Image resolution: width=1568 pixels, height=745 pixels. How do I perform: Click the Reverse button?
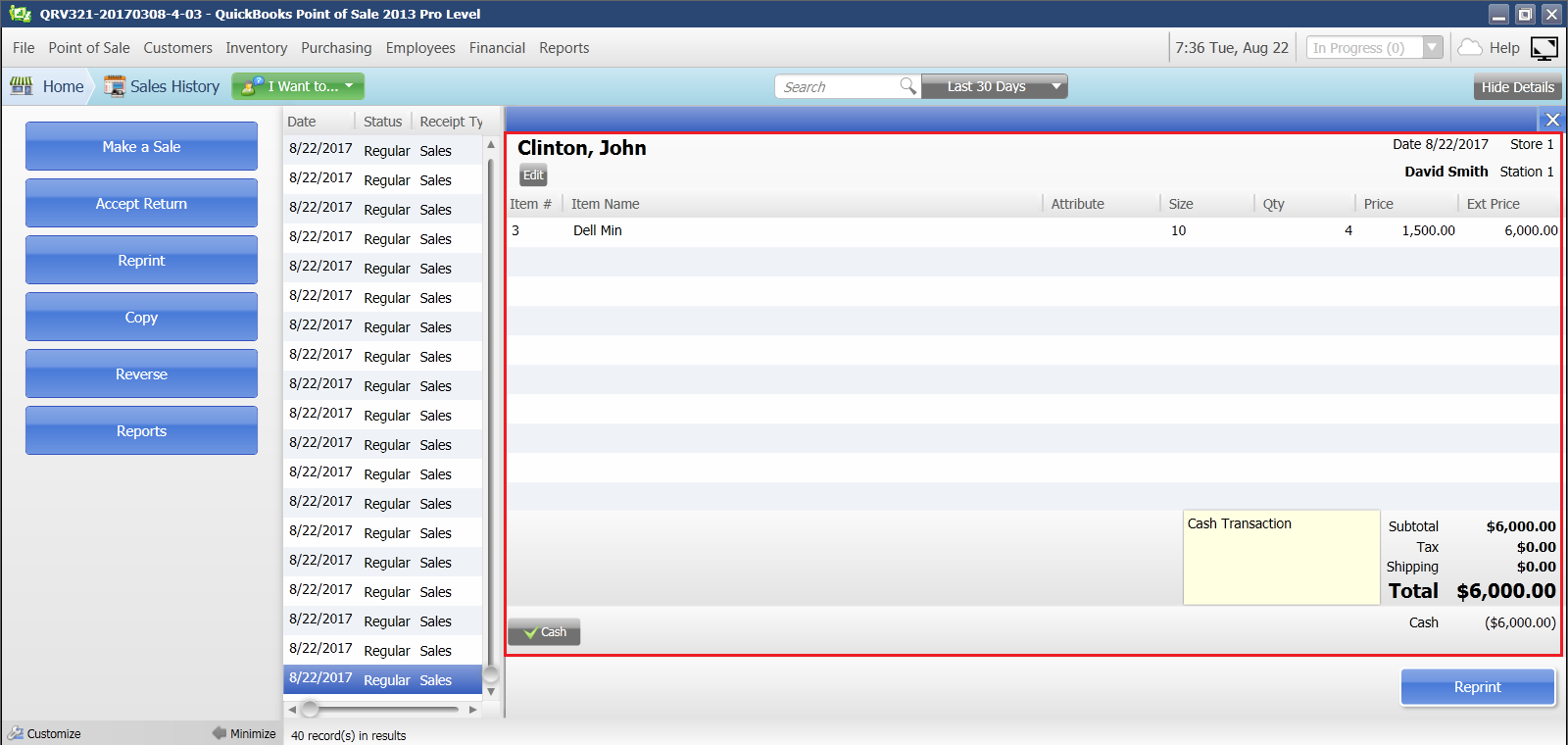141,373
